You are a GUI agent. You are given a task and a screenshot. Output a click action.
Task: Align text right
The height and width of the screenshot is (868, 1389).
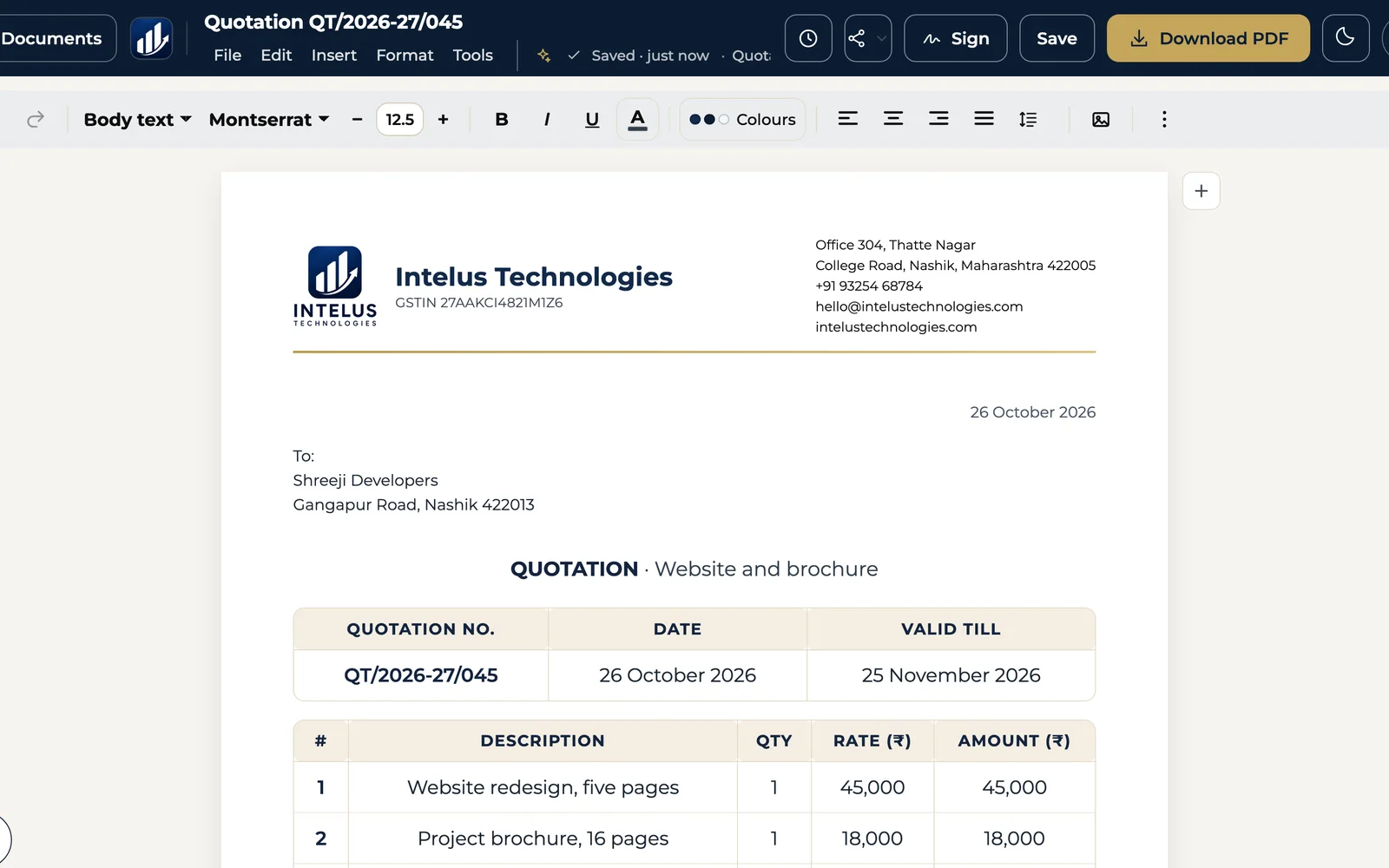[938, 119]
